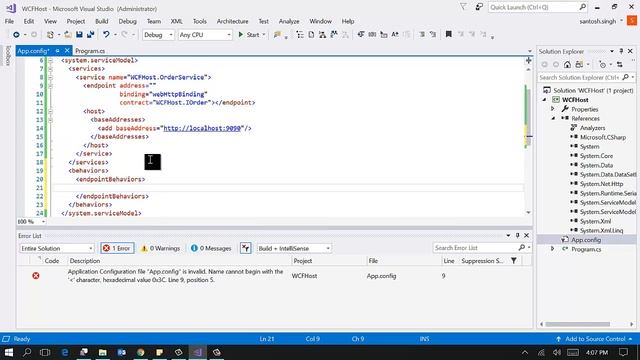The width and height of the screenshot is (640, 360).
Task: Click the Open File toolbar icon
Action: click(68, 35)
